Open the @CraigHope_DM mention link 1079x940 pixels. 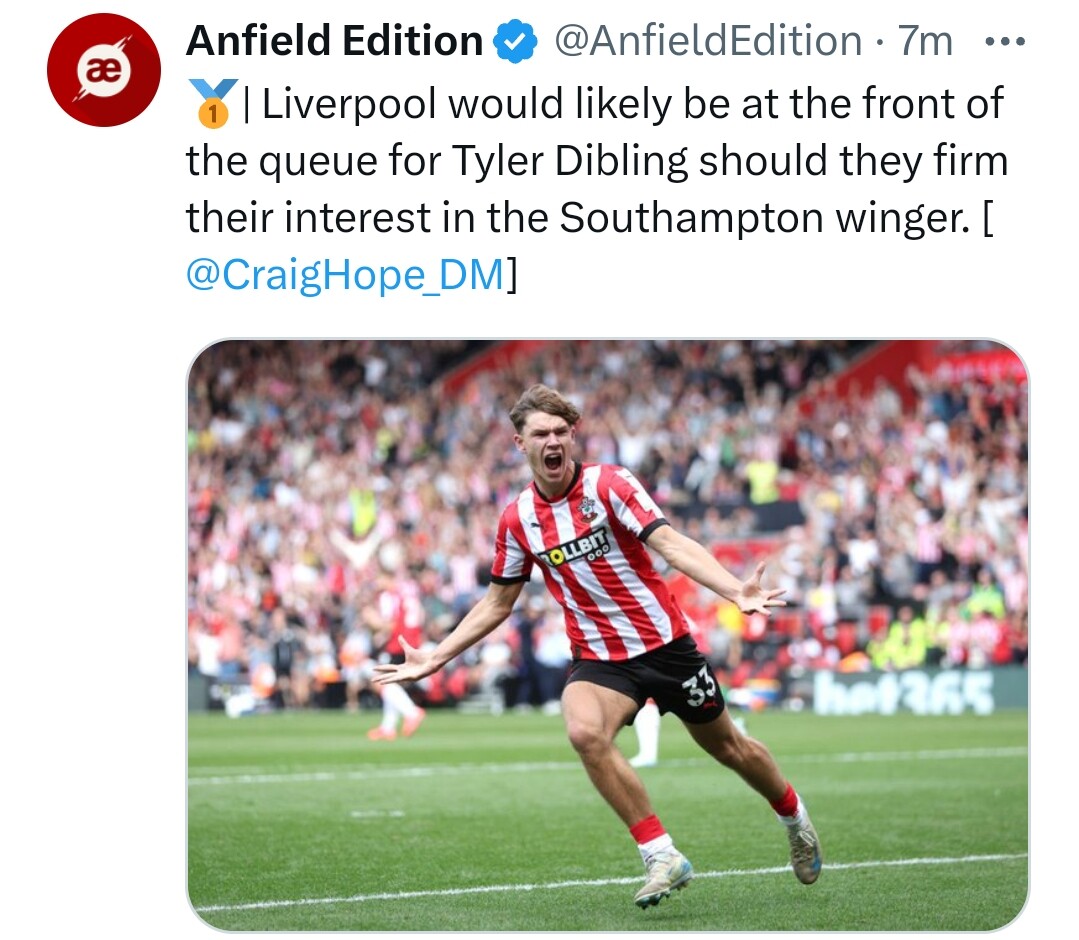point(345,275)
